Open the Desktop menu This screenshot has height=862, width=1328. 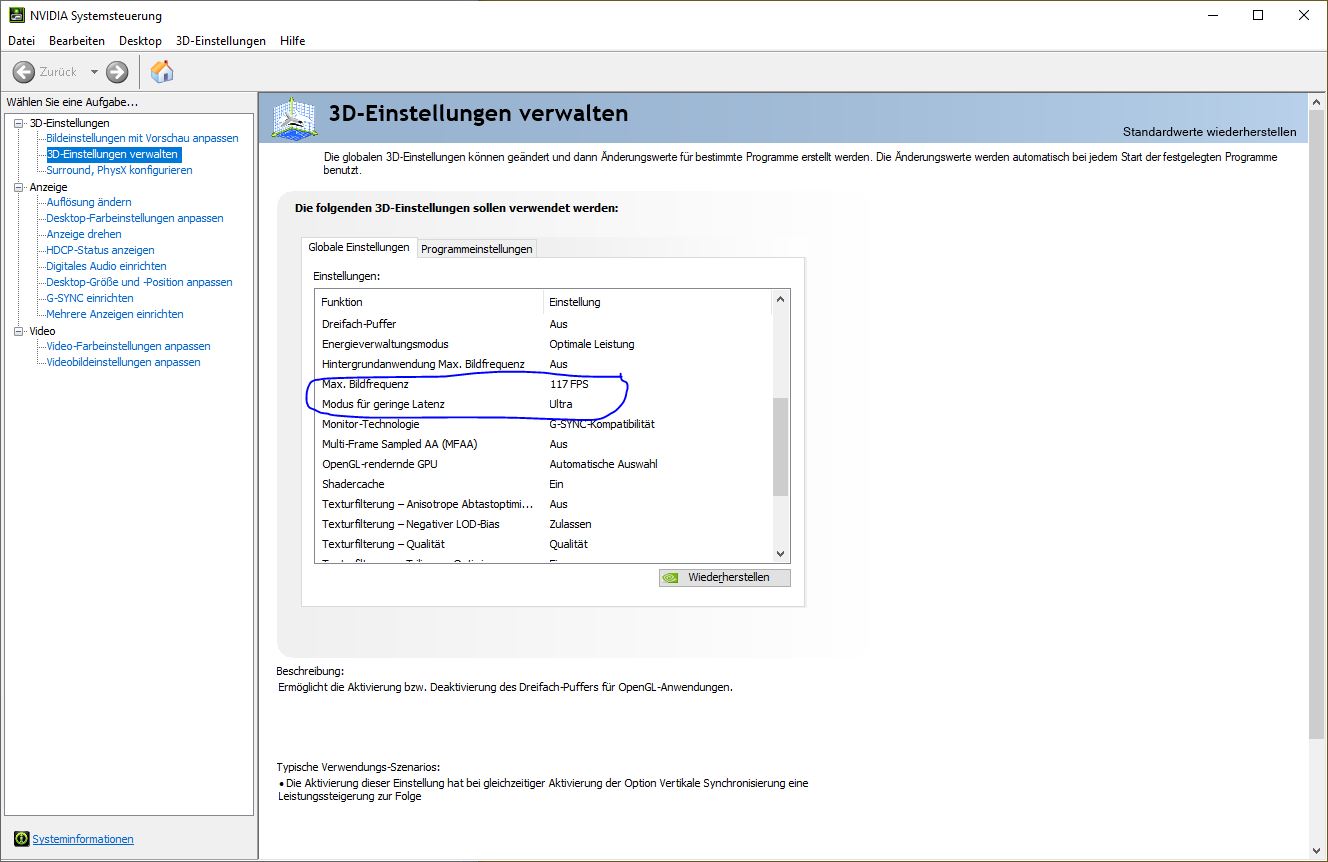140,41
